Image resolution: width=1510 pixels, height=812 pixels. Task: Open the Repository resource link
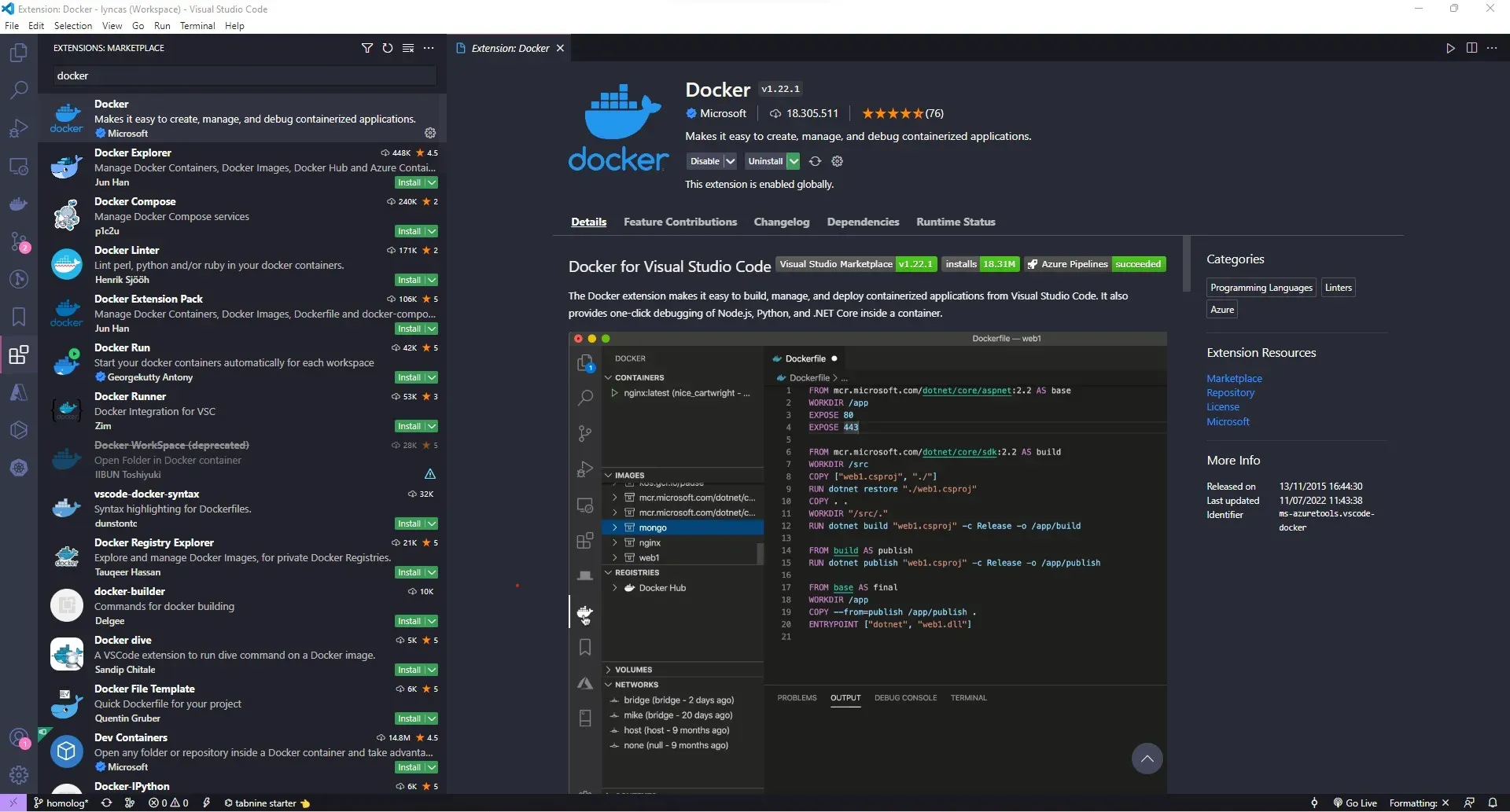1230,392
